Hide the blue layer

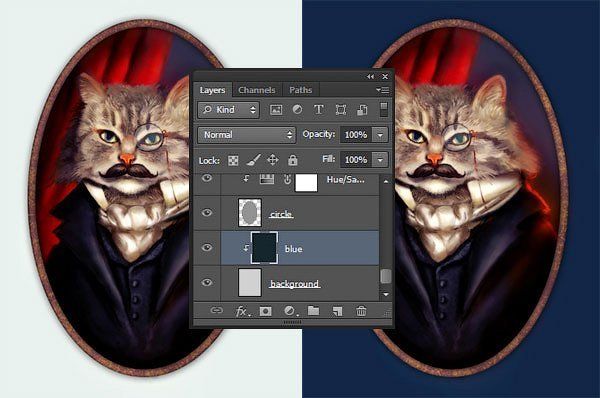[x=207, y=248]
